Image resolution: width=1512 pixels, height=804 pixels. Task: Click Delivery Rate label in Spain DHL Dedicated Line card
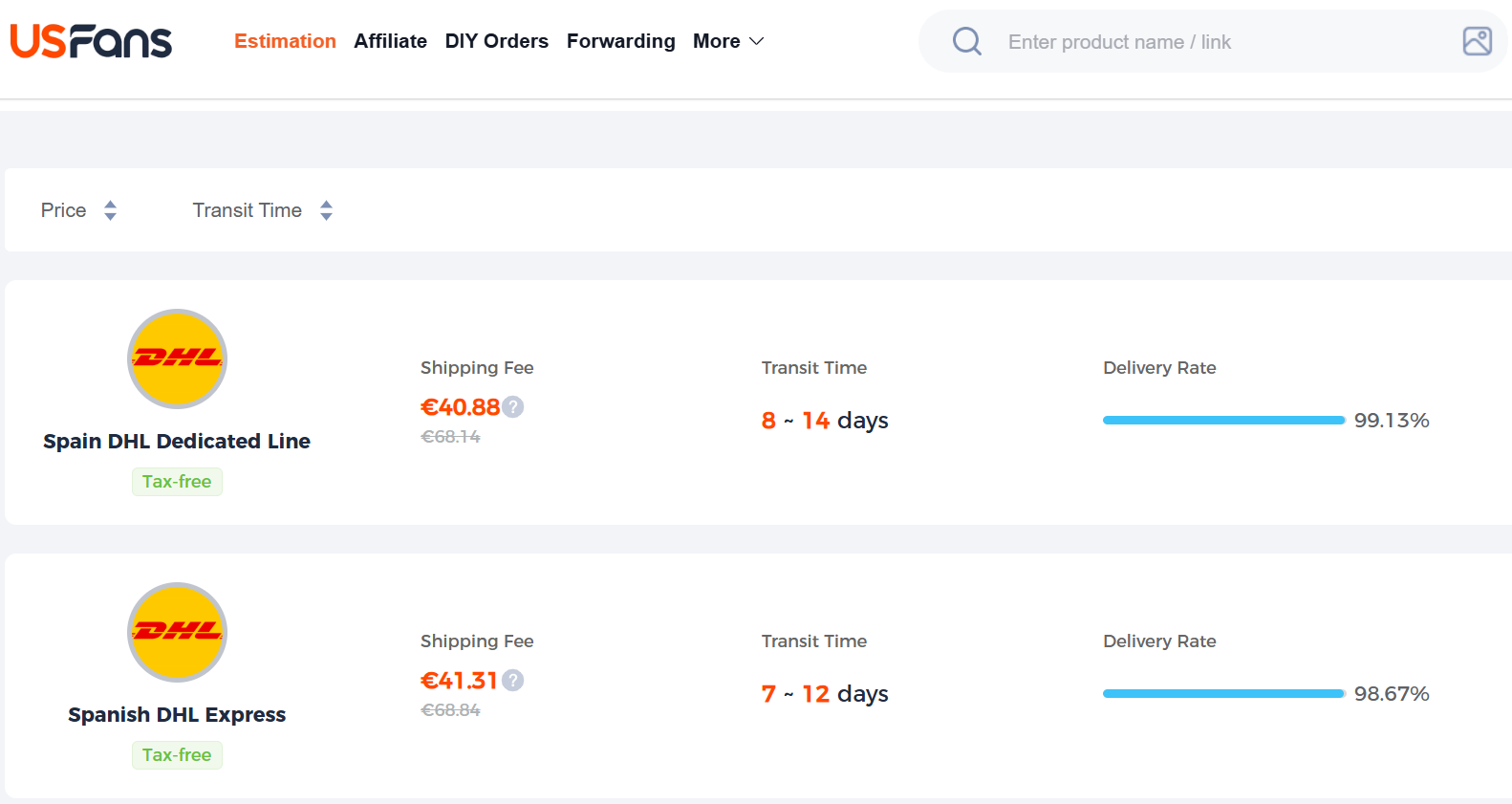pyautogui.click(x=1159, y=368)
